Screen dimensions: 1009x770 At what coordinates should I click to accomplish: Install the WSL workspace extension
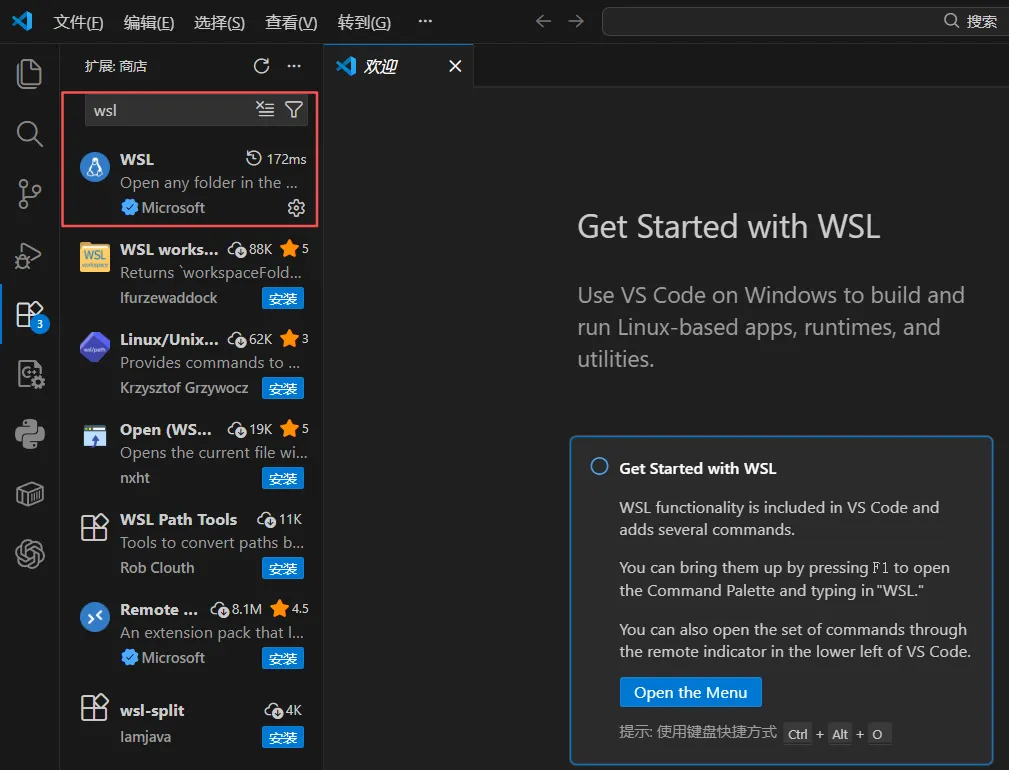(282, 298)
